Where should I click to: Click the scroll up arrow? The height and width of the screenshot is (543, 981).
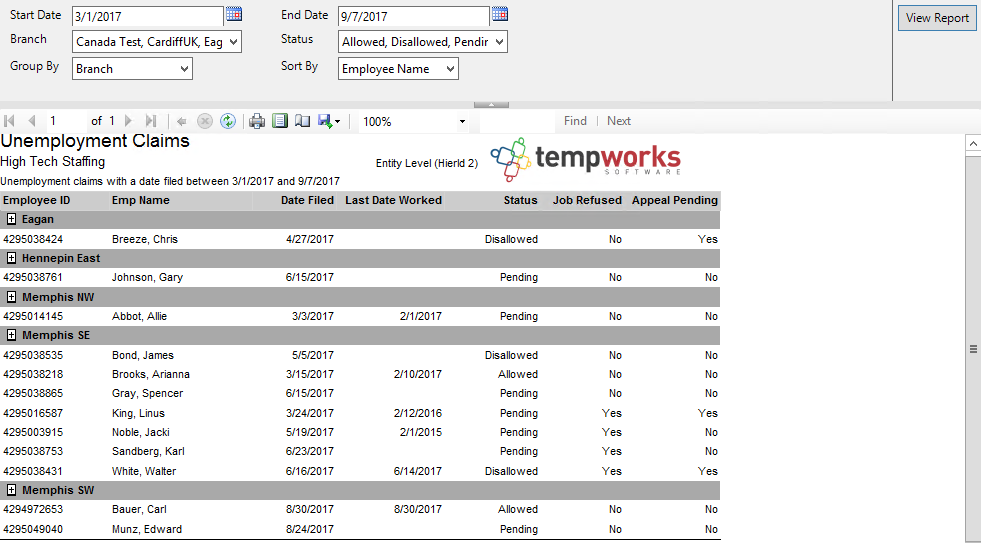[x=973, y=143]
